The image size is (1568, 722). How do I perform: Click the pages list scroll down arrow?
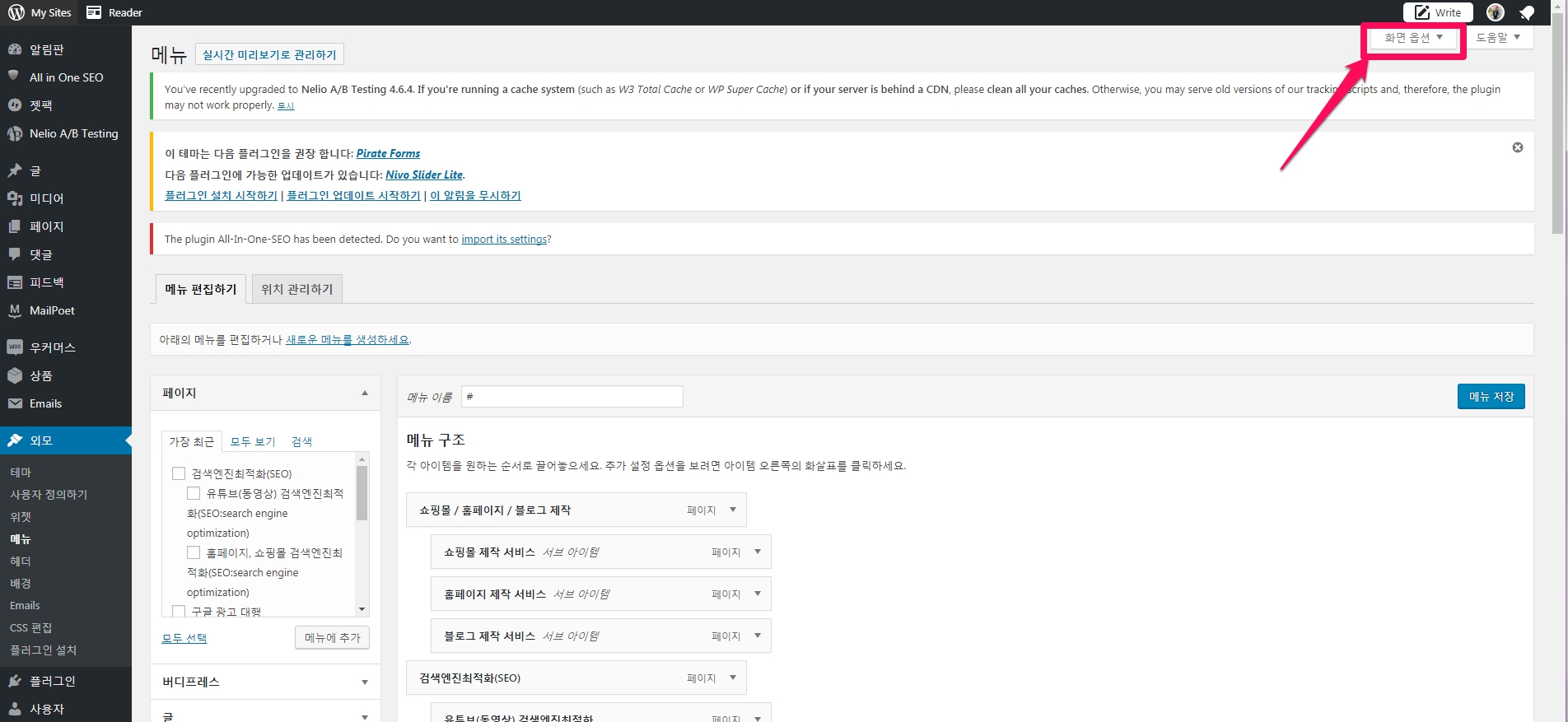click(362, 609)
